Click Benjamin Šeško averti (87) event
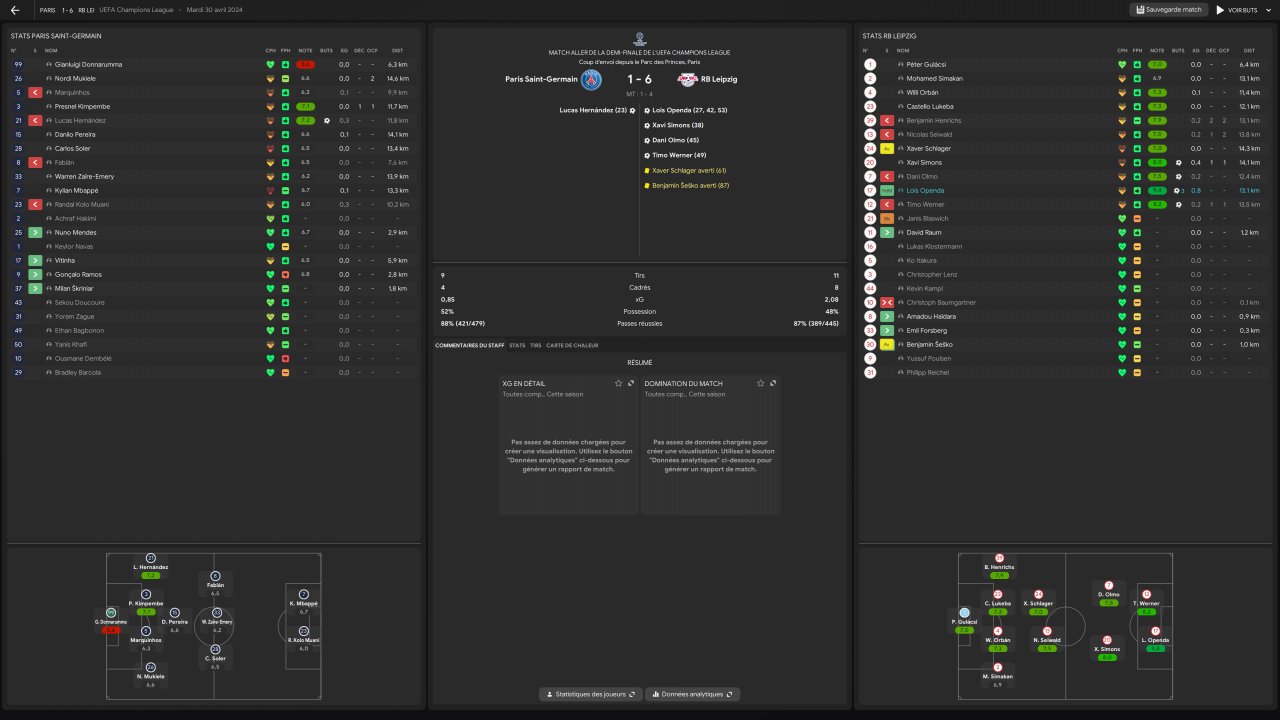This screenshot has height=720, width=1280. point(690,185)
